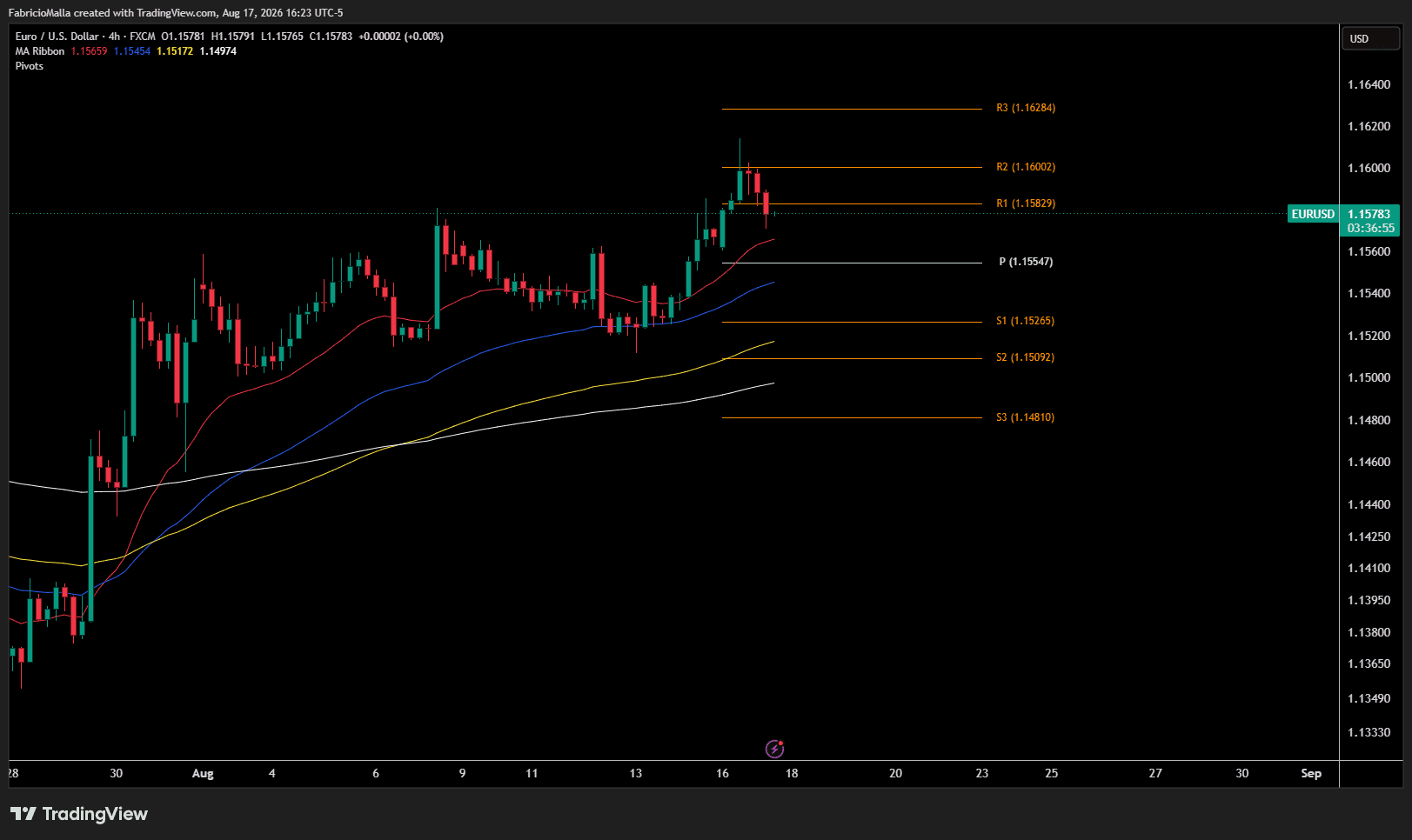Screen dimensions: 1412x840
Task: Select the R1 (1.15829) pivot label
Action: 1026,203
